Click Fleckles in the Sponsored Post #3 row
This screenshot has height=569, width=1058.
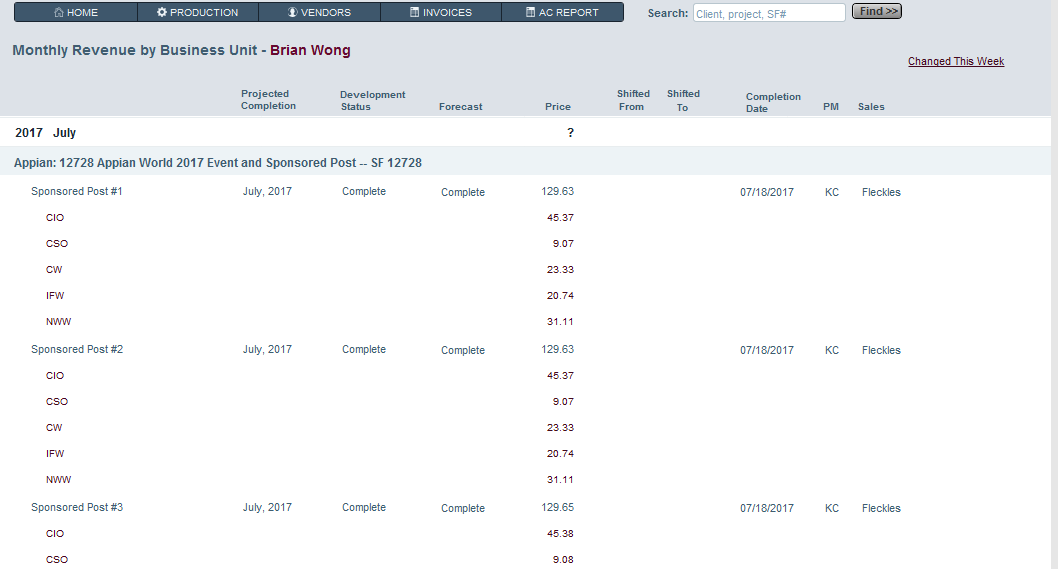[x=881, y=508]
